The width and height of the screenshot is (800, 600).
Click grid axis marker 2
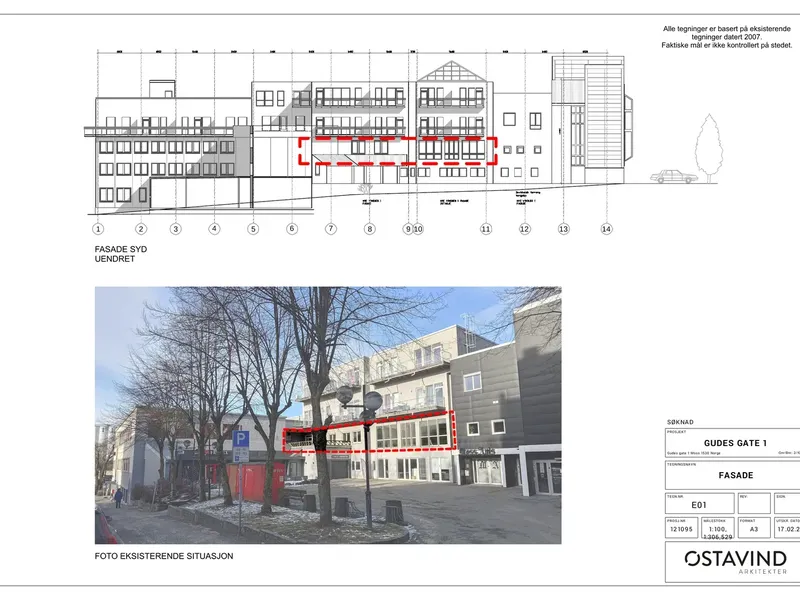(x=141, y=229)
